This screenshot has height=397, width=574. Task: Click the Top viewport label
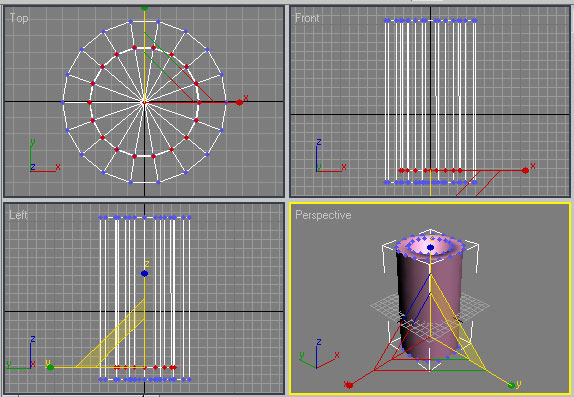(19, 18)
